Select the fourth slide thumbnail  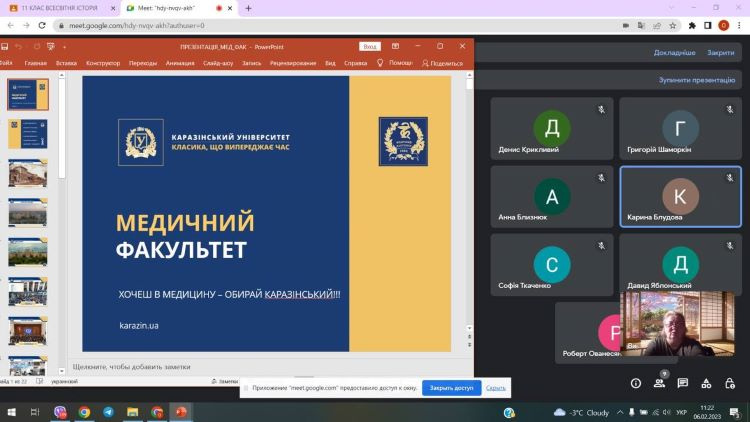[x=28, y=212]
